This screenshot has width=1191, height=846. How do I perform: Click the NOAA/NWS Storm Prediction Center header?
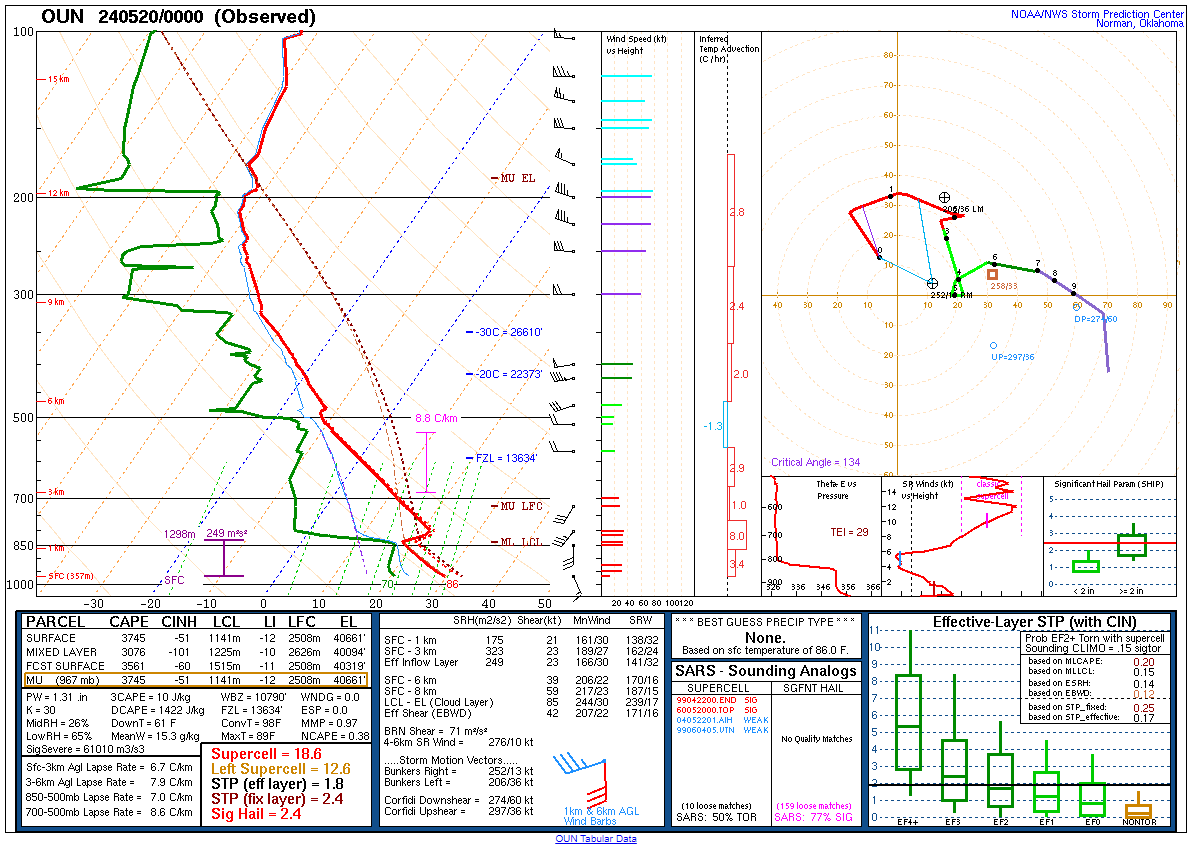click(1099, 14)
